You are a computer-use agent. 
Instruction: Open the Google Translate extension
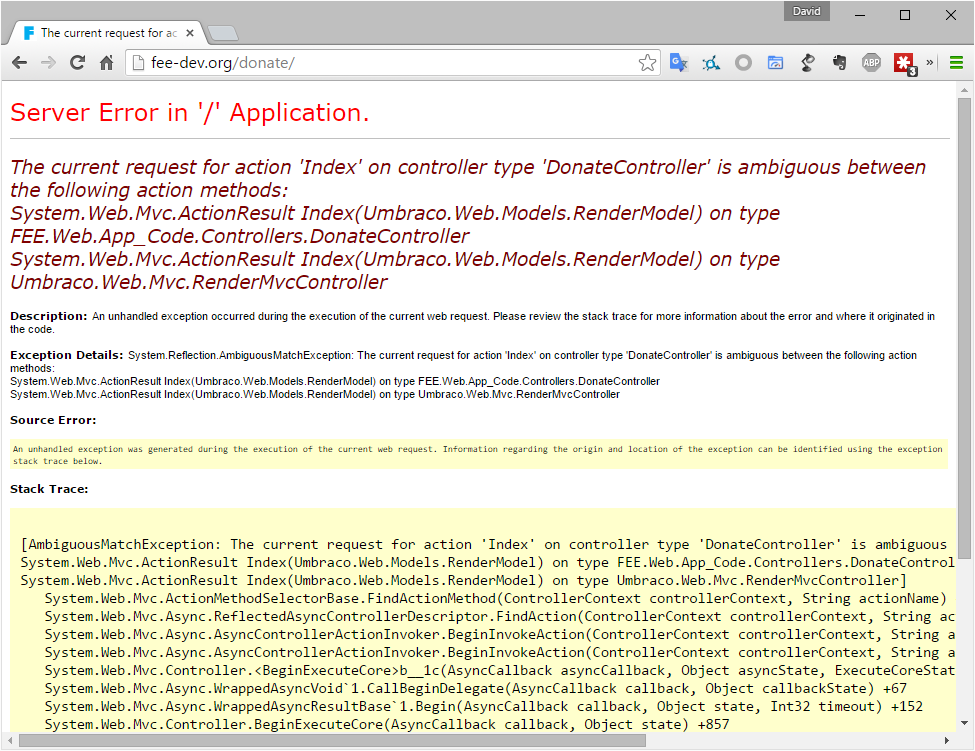coord(679,63)
